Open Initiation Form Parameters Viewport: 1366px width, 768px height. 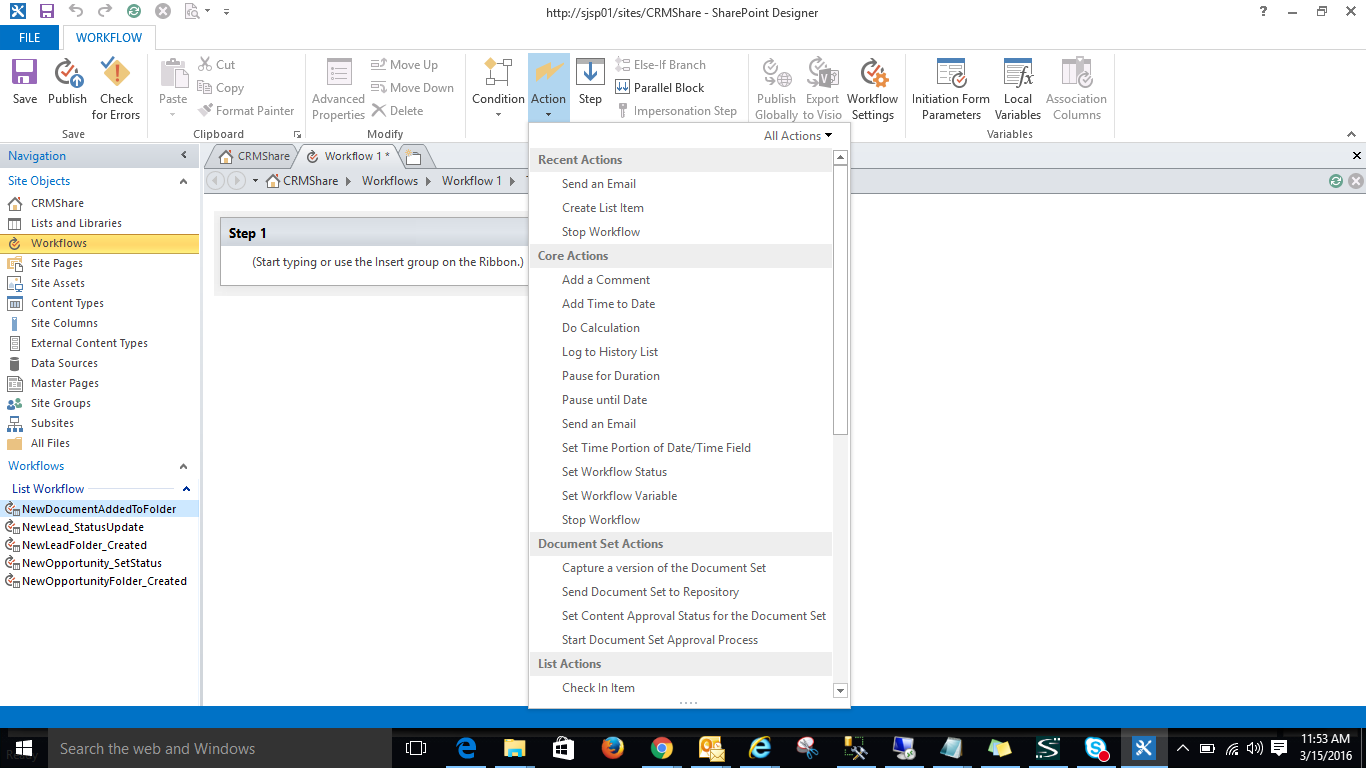click(950, 89)
